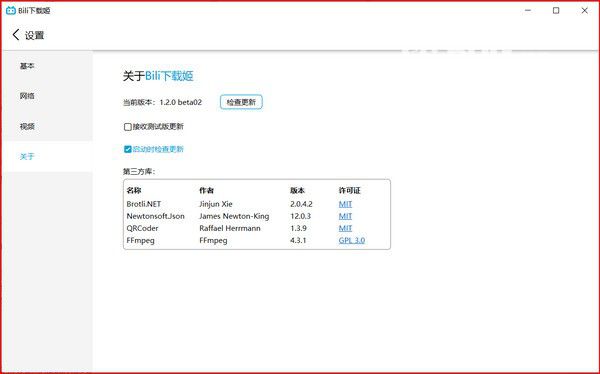Click the Newtonsoft.Json library name
The height and width of the screenshot is (374, 600).
click(155, 216)
